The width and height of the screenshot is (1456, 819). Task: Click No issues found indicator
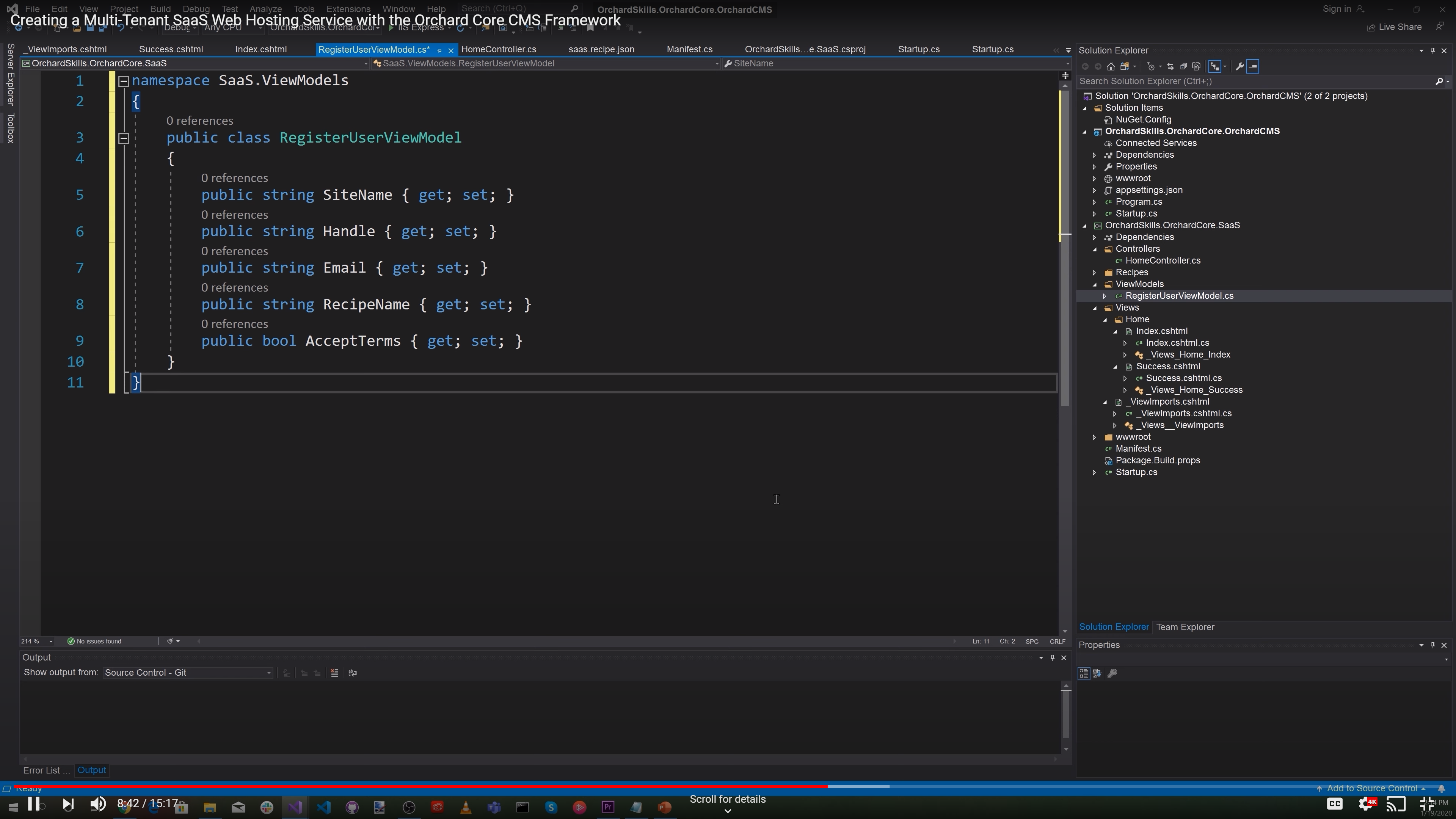94,642
